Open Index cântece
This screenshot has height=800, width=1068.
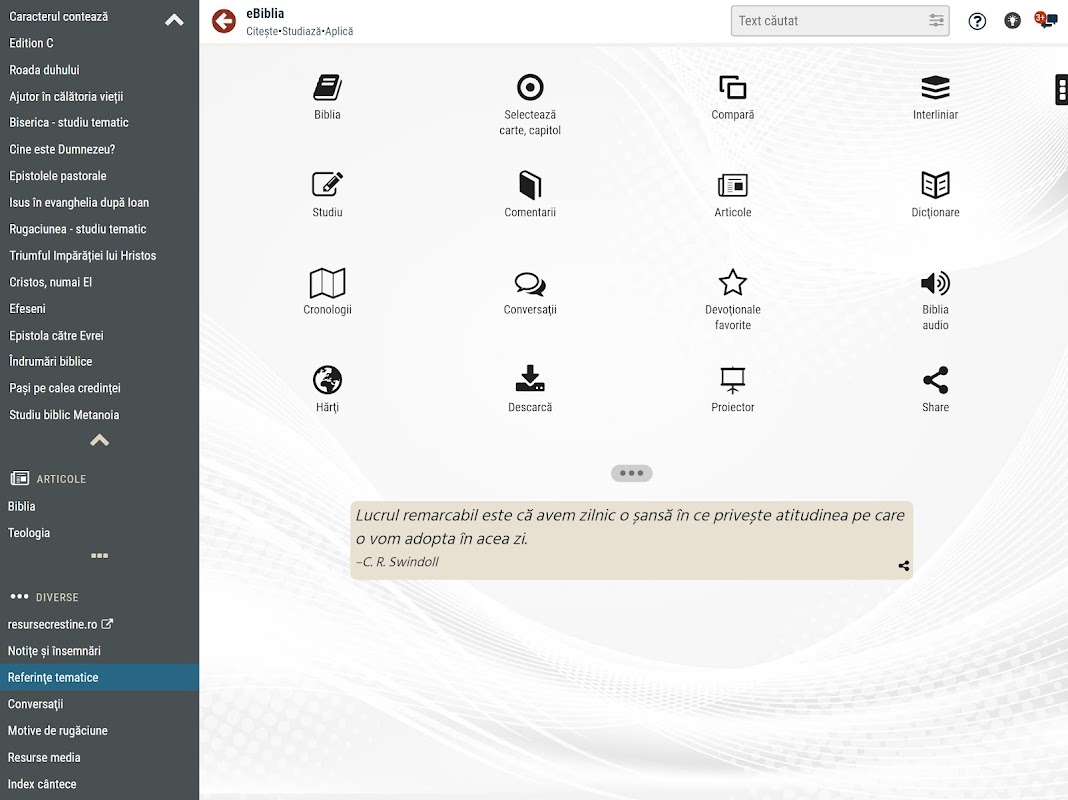[42, 784]
